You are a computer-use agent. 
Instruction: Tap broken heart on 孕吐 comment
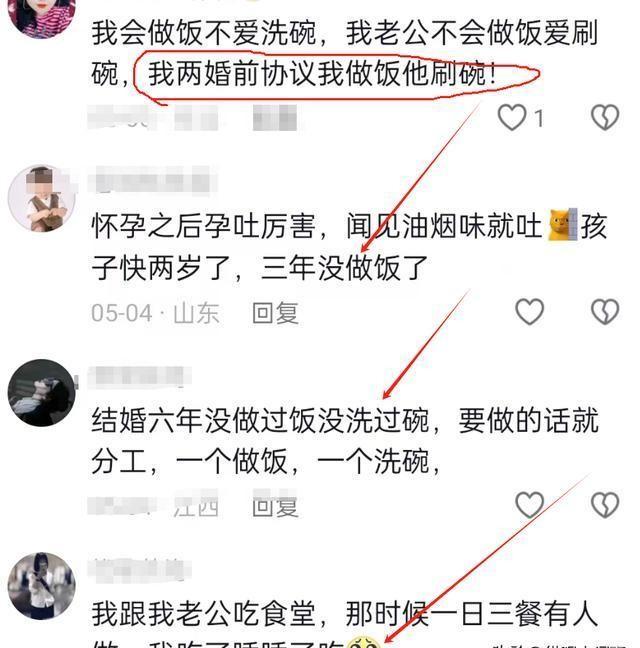pyautogui.click(x=605, y=311)
